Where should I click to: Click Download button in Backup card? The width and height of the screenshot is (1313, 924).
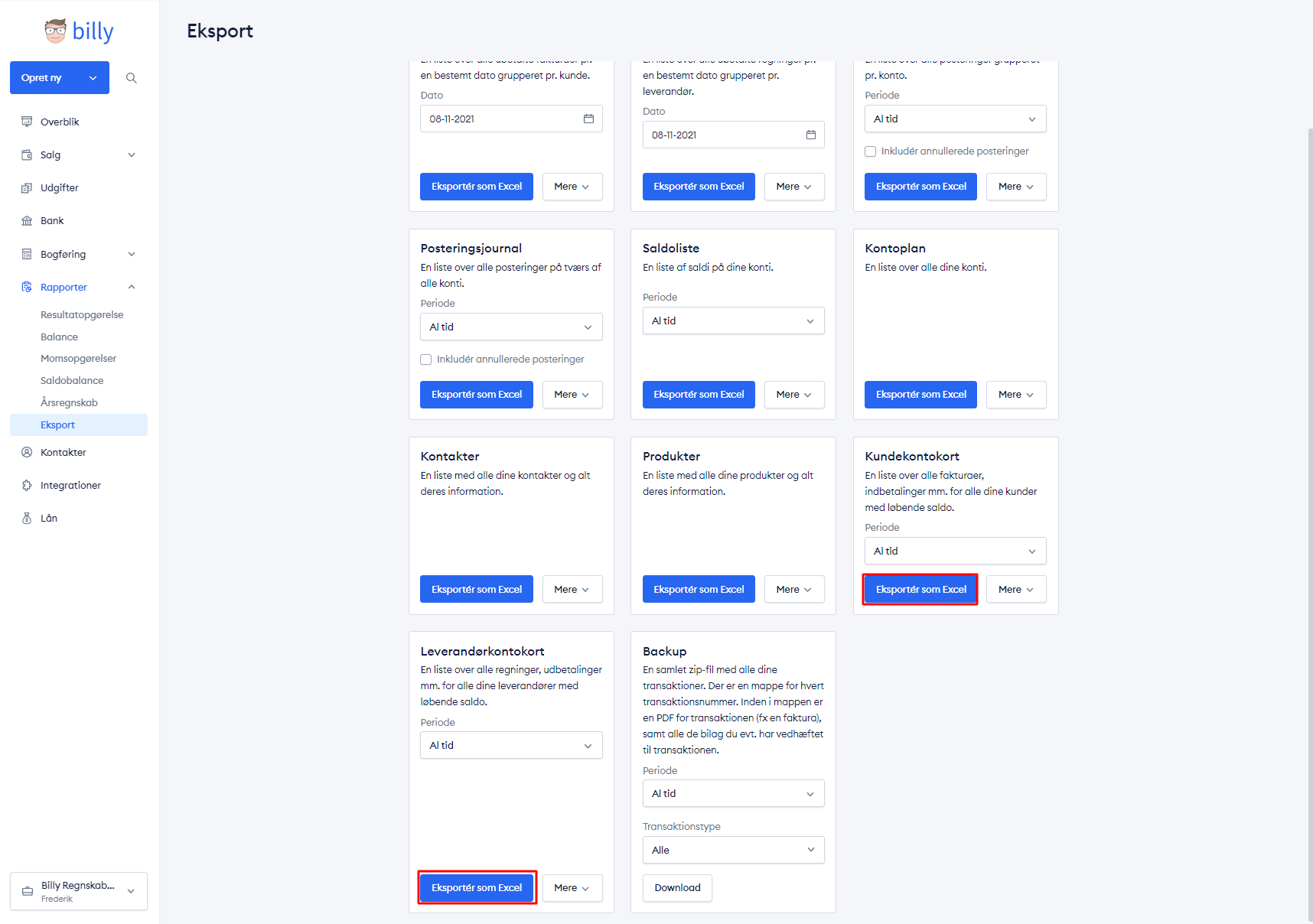pyautogui.click(x=677, y=888)
